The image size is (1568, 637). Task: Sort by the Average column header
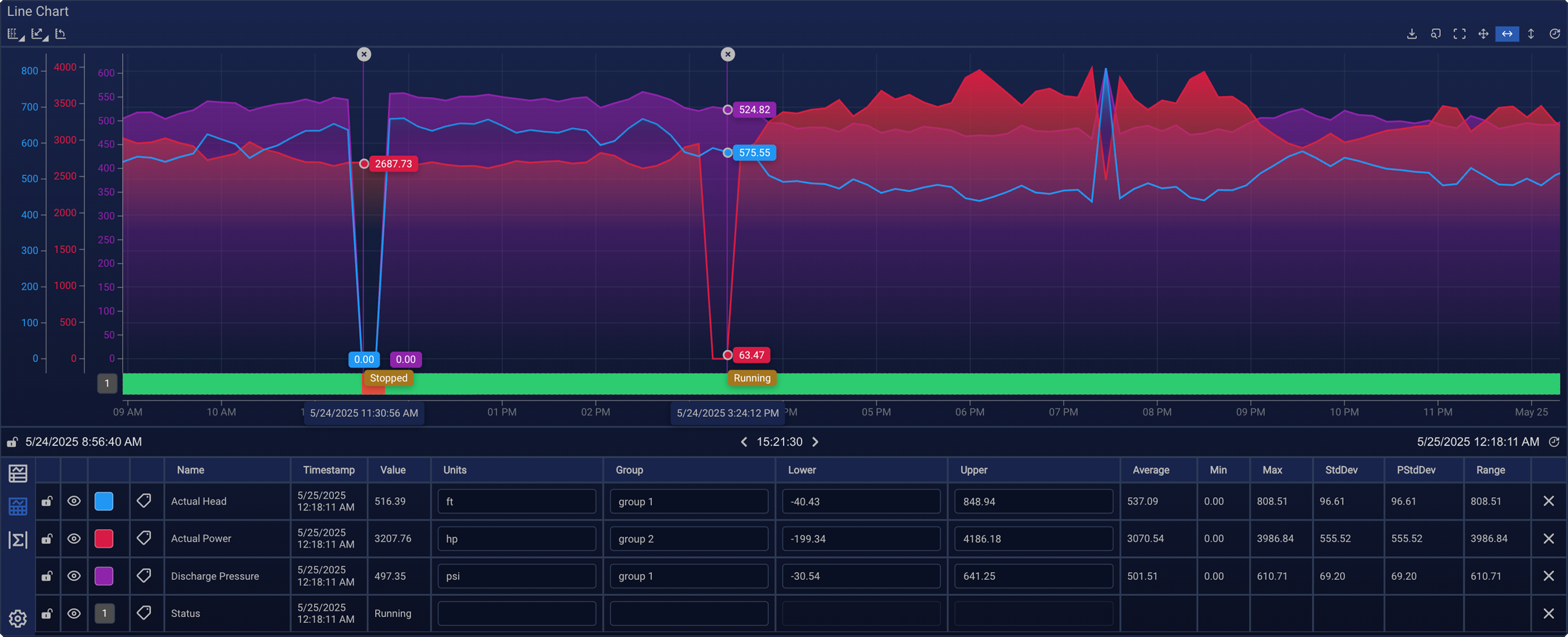pos(1151,470)
